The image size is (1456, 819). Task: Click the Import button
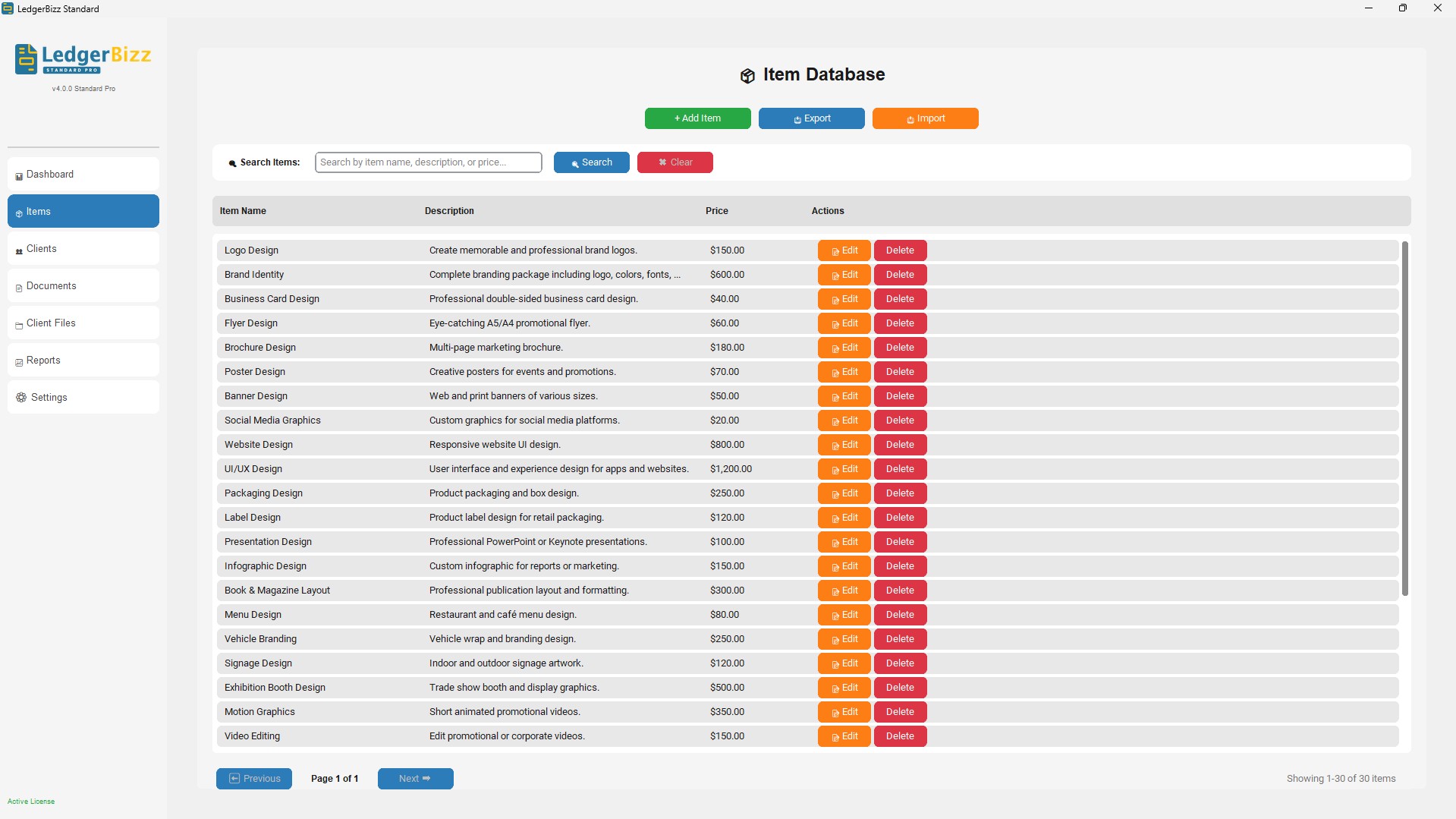tap(925, 118)
